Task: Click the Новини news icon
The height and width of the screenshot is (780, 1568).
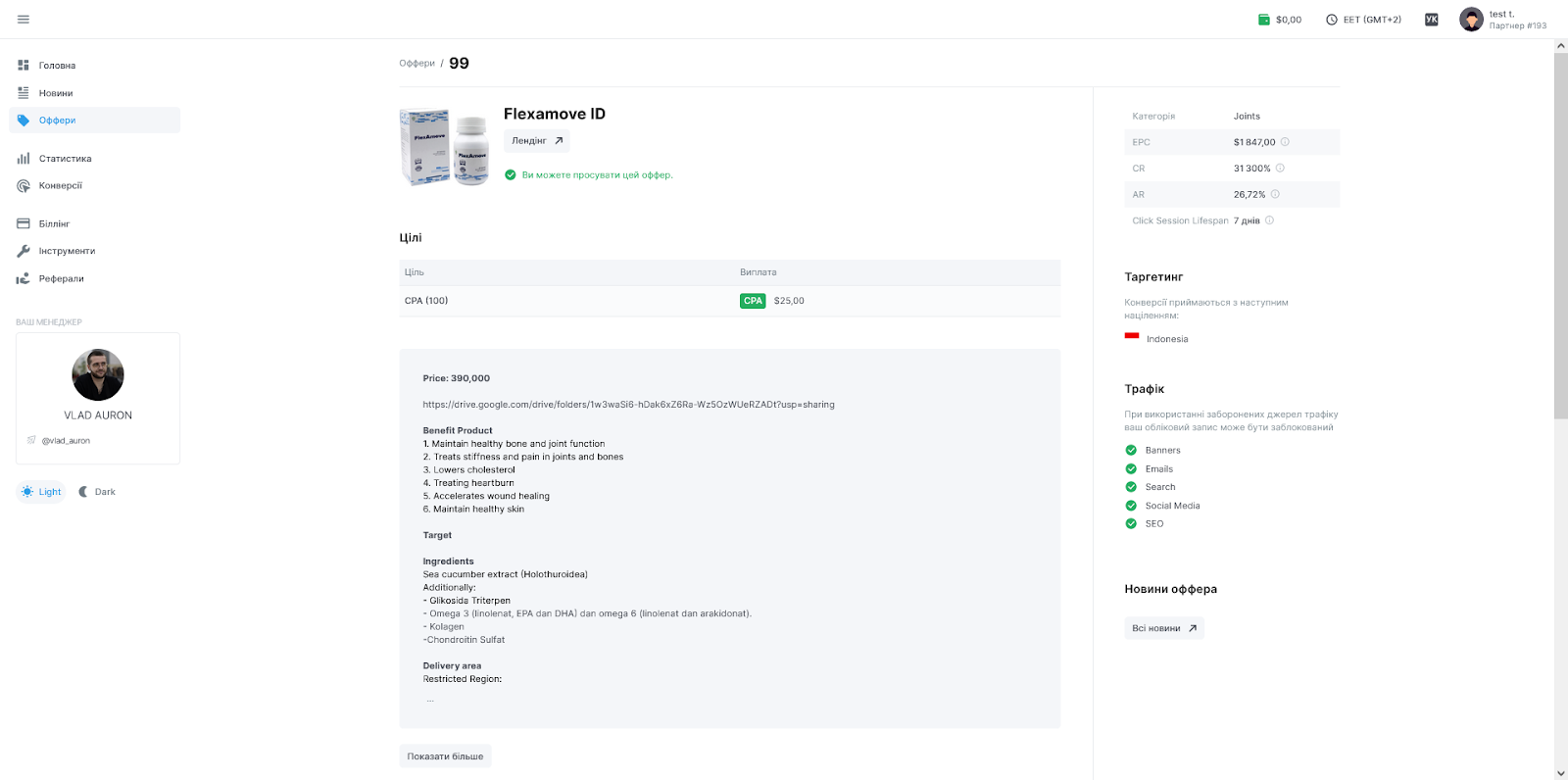Action: click(24, 93)
